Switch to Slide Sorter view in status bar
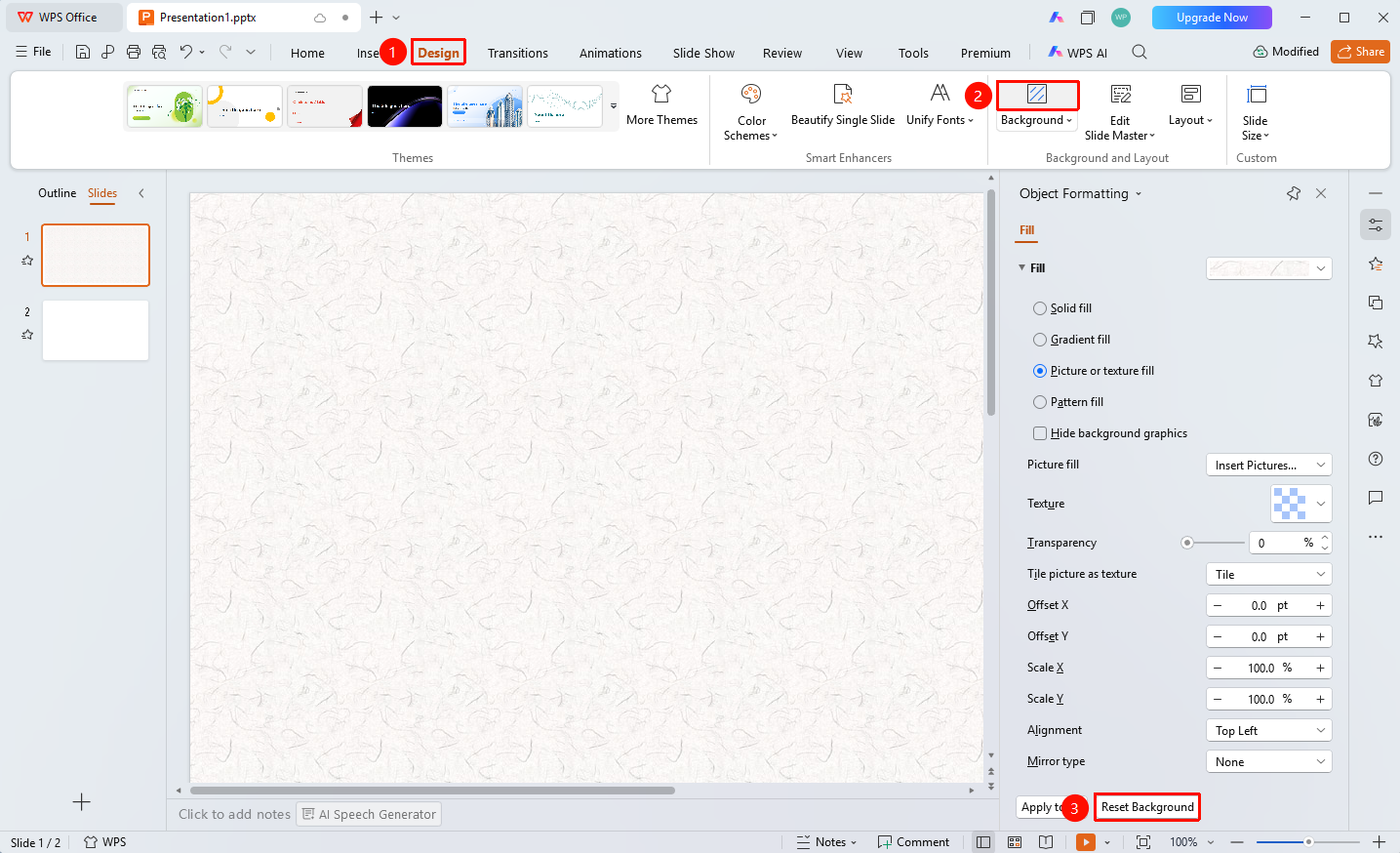The image size is (1400, 853). 1015,842
